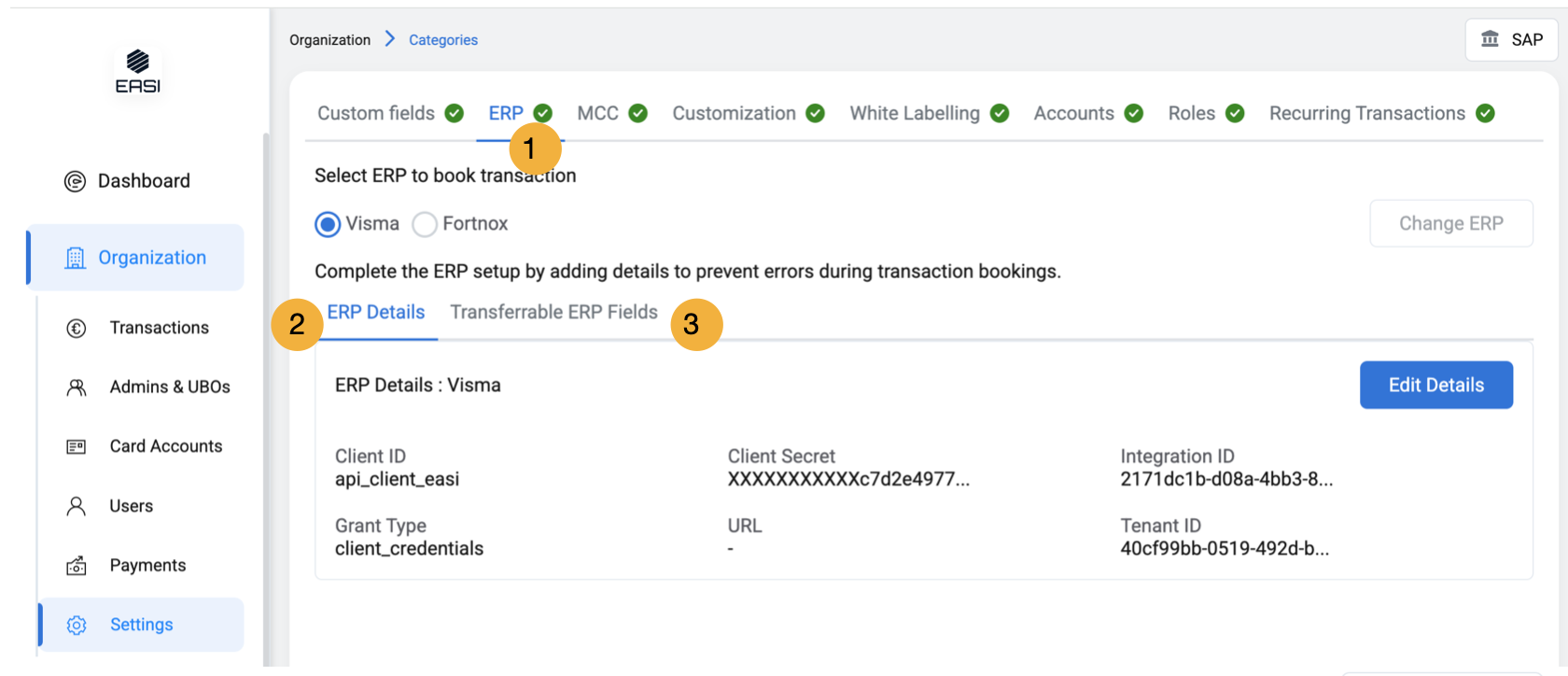Select the Visma radio button

[x=328, y=224]
